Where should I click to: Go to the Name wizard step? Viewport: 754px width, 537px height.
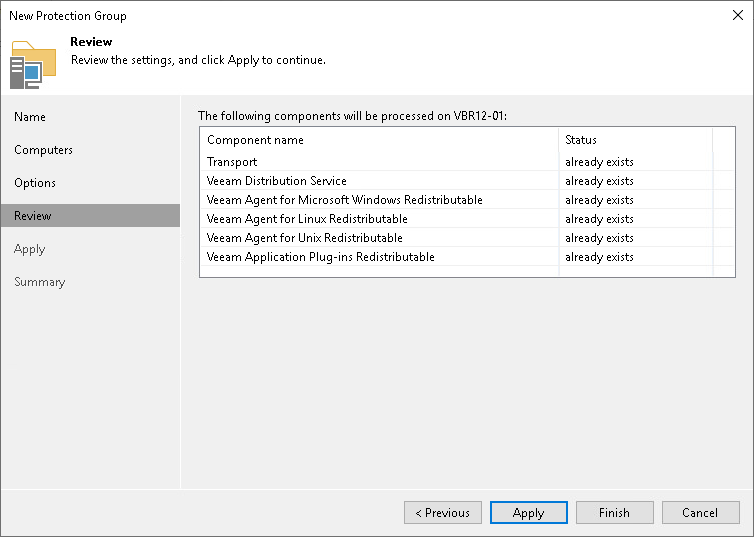[30, 117]
